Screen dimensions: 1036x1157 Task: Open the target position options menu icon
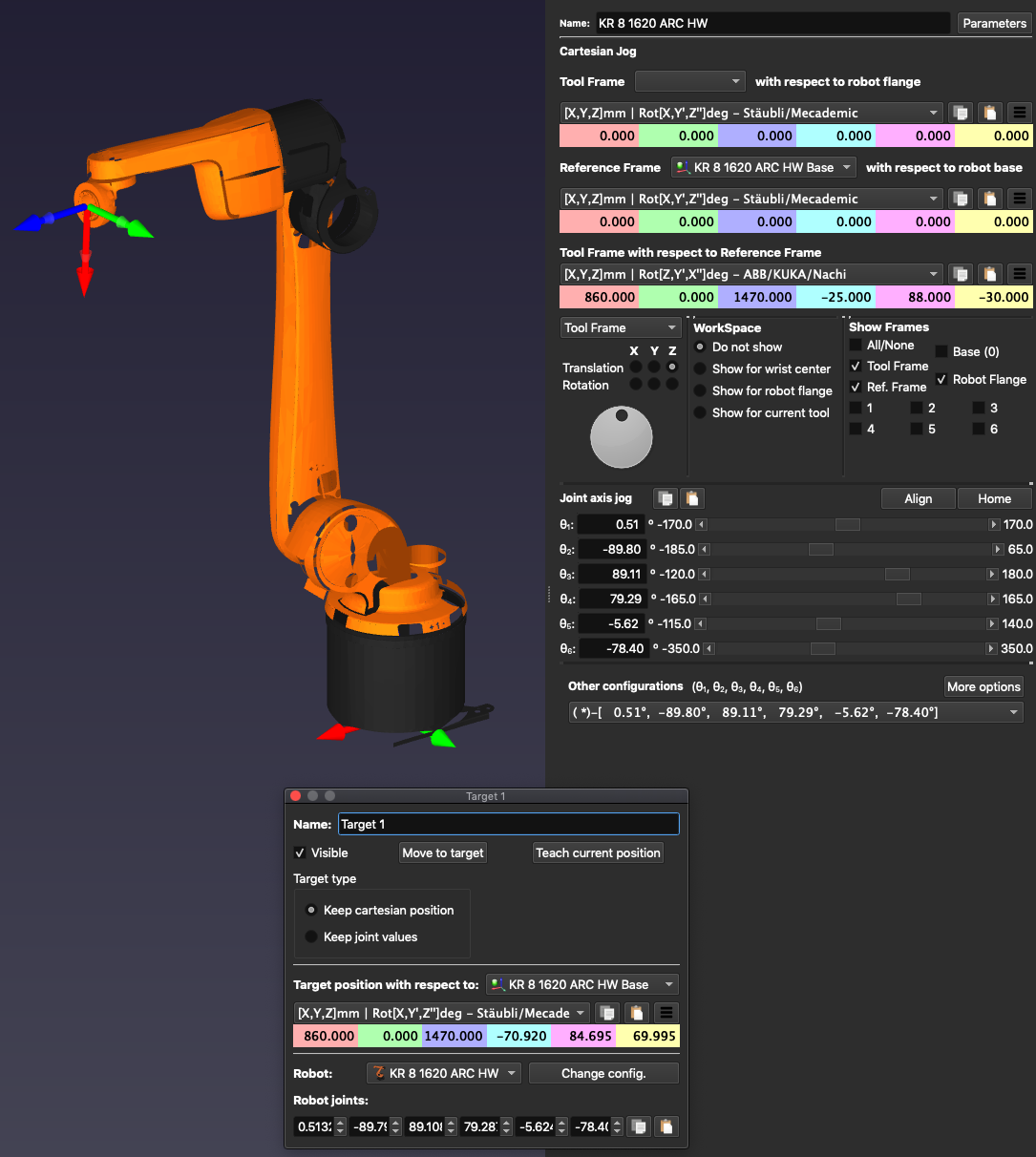(x=666, y=1013)
